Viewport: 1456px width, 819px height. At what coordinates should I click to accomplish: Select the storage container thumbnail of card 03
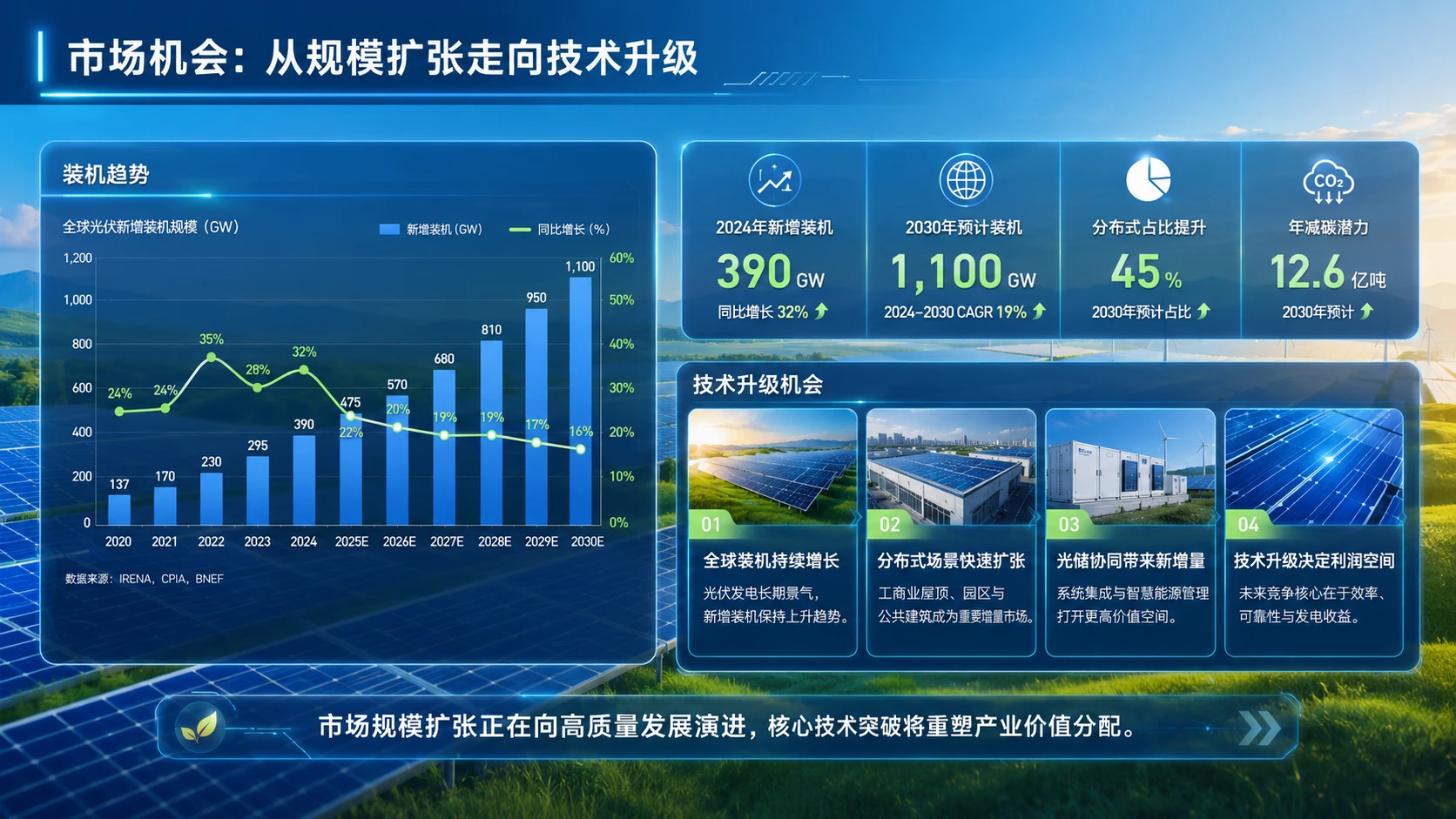(x=1130, y=467)
